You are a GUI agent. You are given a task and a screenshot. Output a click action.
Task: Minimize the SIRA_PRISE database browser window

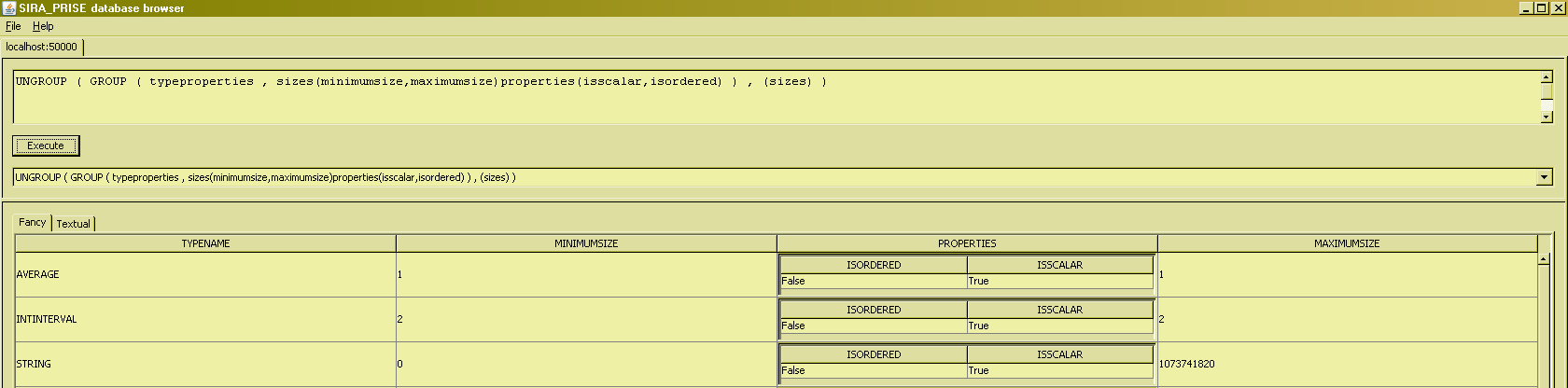click(x=1526, y=7)
